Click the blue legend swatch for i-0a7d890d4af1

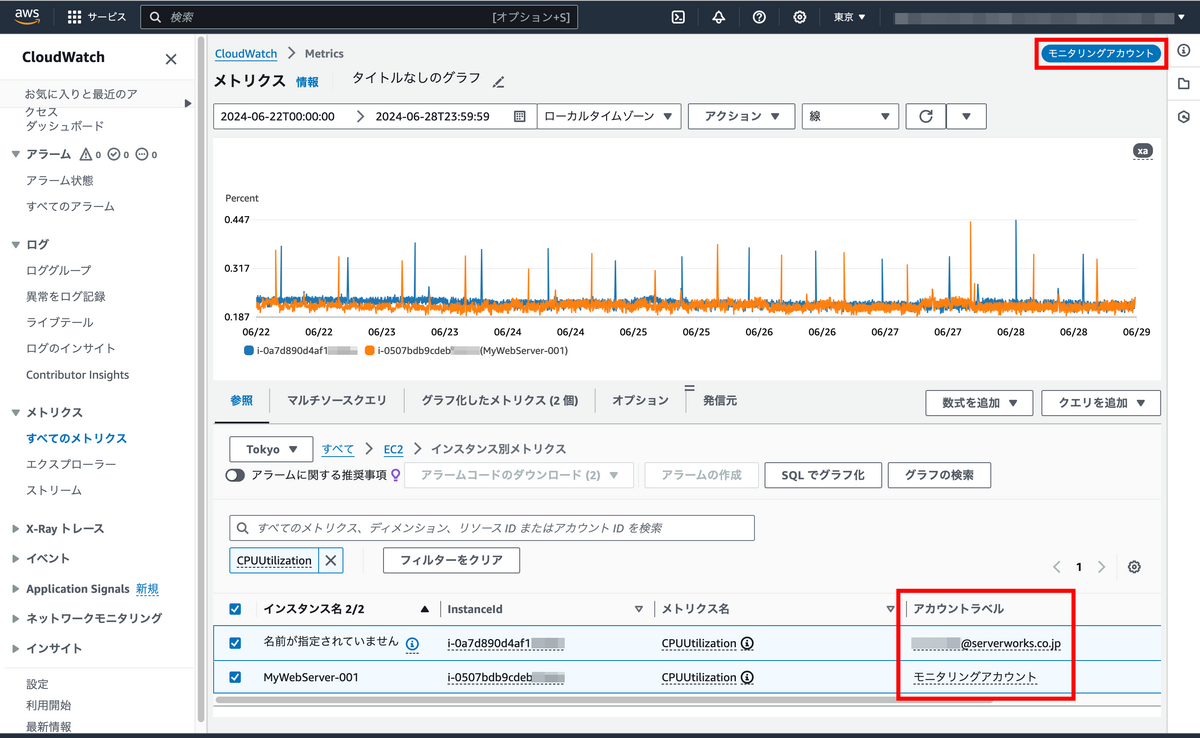249,351
